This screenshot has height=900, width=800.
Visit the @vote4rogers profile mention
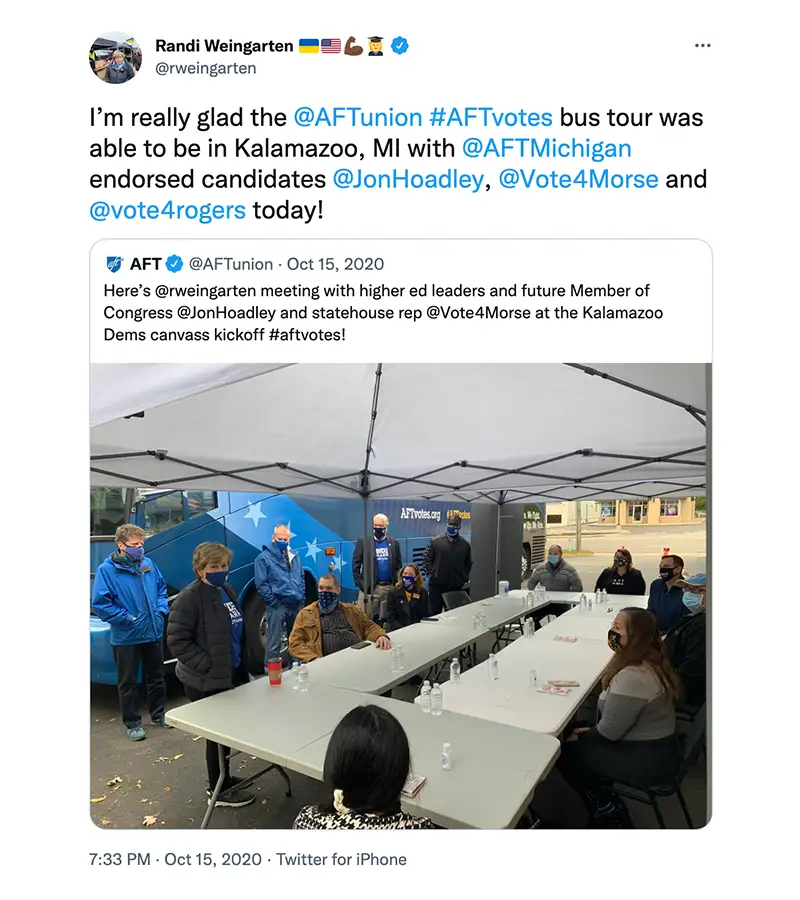167,211
